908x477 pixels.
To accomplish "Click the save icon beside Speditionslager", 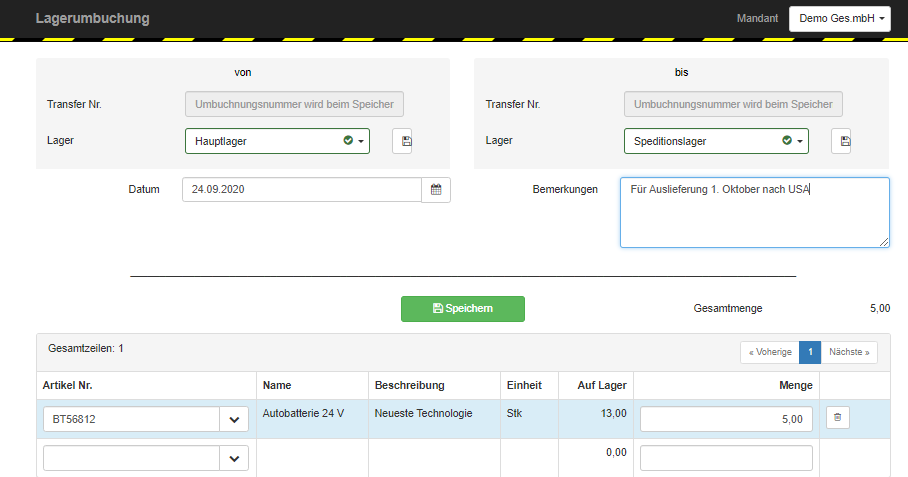I will point(841,141).
